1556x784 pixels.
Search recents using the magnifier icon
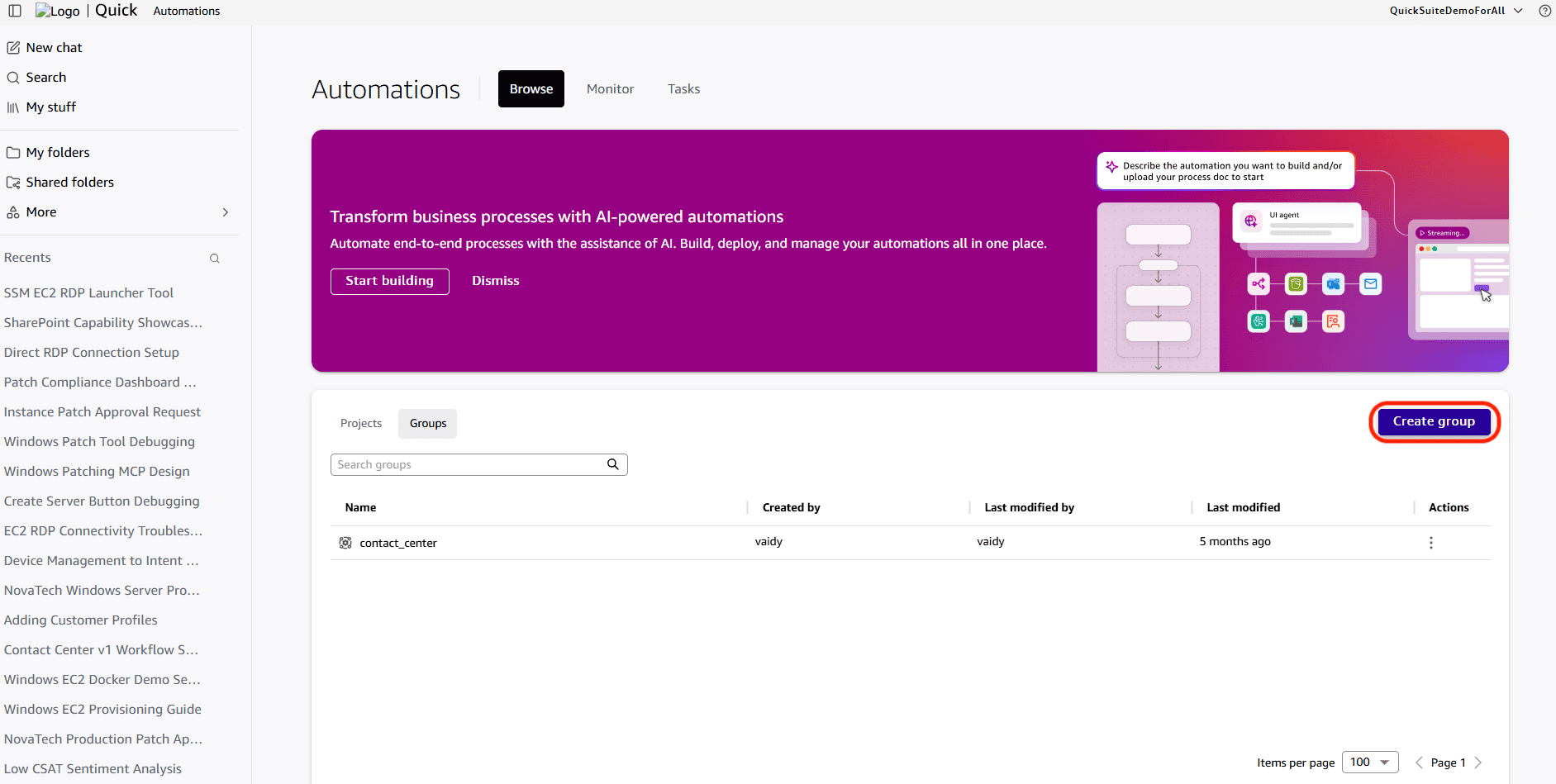click(x=215, y=259)
